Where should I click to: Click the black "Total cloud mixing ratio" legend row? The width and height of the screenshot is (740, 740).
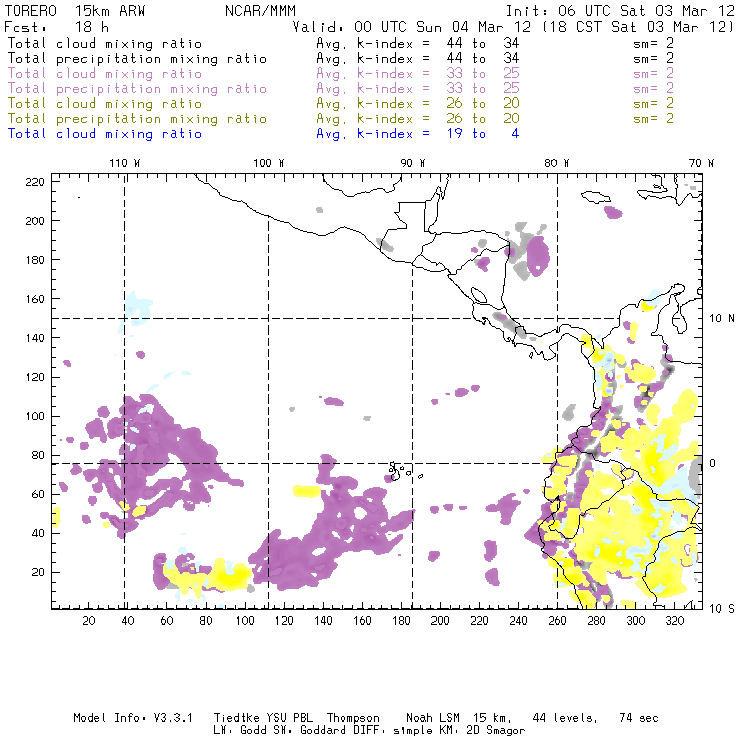(104, 44)
